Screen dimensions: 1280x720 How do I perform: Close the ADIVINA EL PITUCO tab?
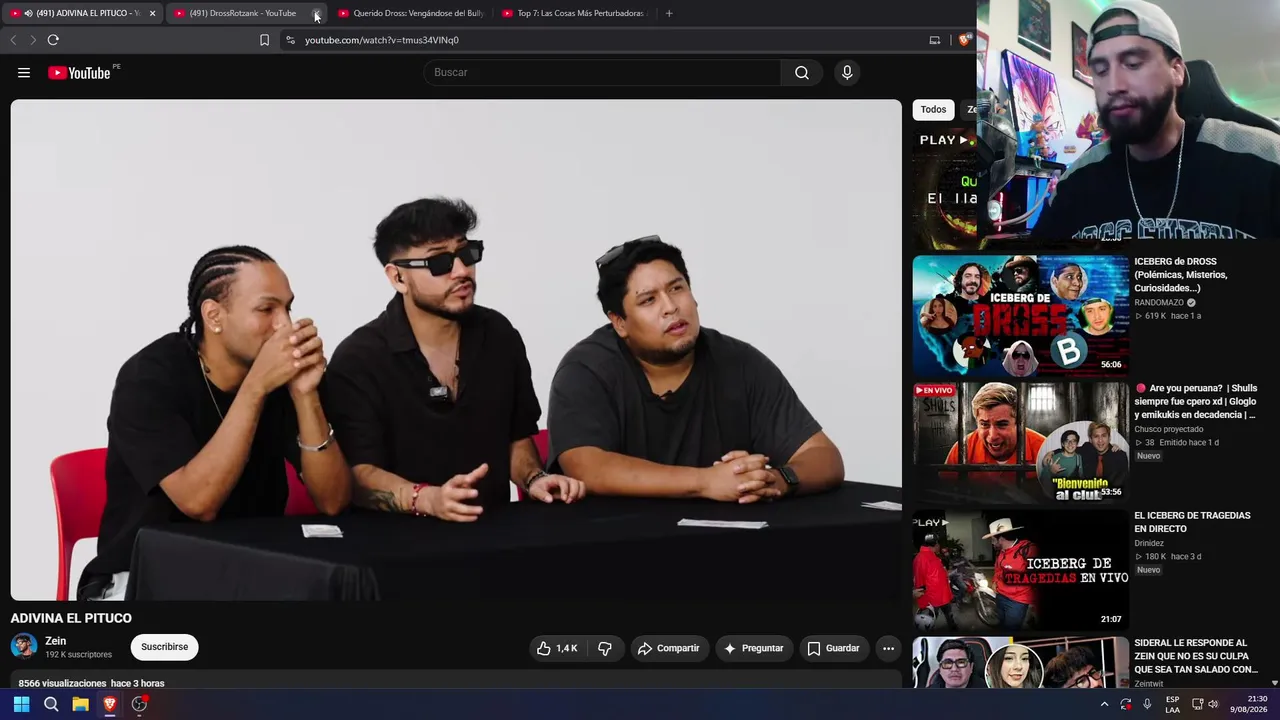click(152, 13)
